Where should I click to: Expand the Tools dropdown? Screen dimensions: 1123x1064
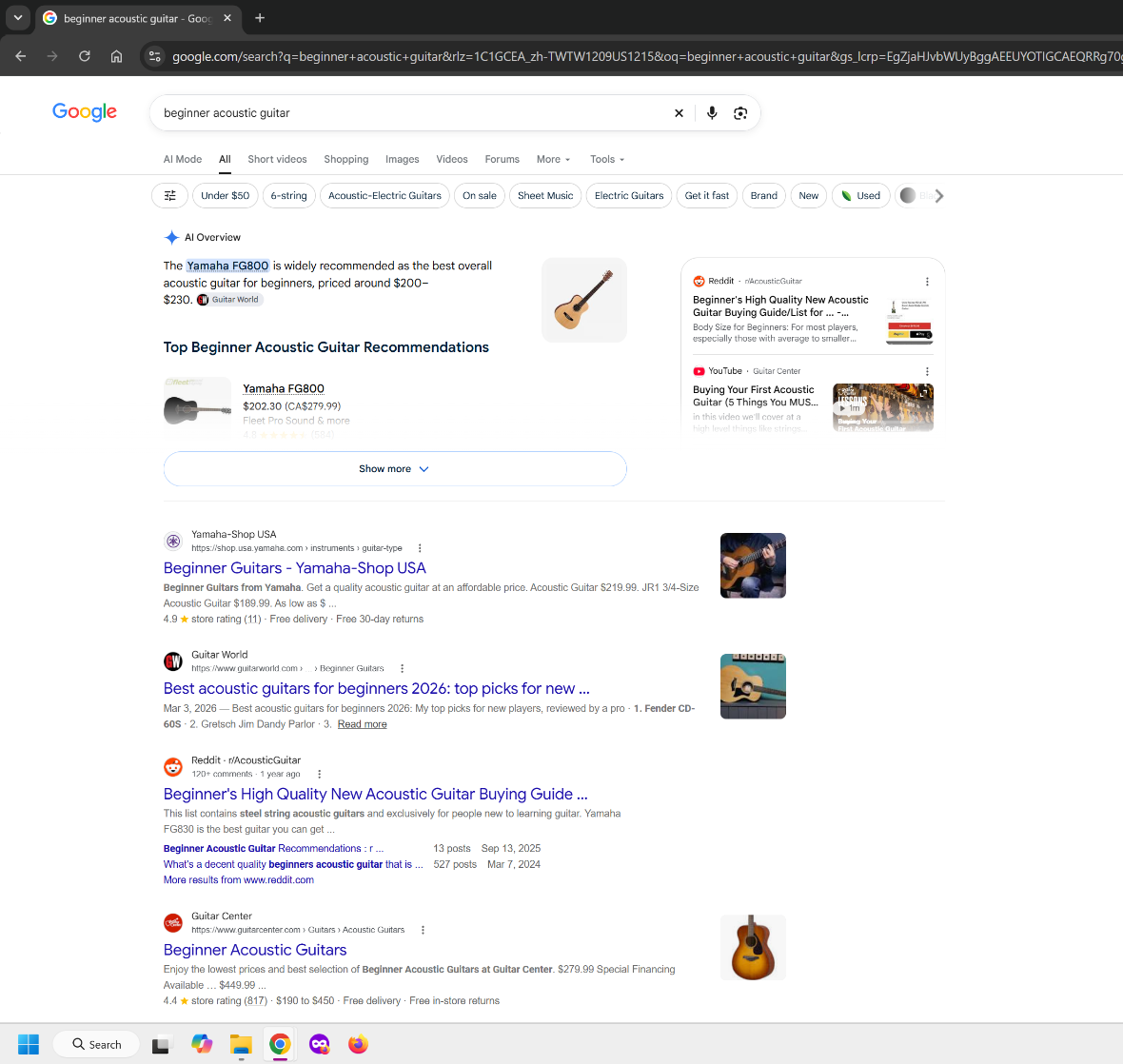(x=607, y=159)
